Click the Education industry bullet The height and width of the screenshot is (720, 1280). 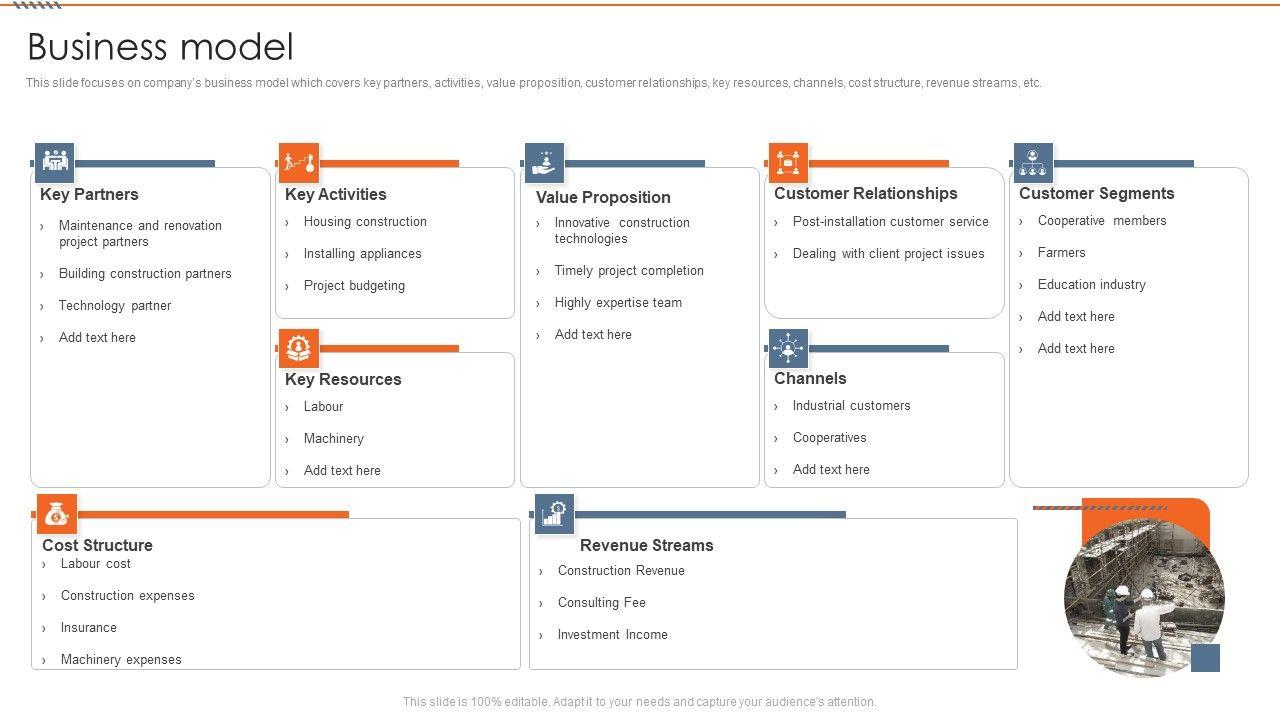[1091, 285]
